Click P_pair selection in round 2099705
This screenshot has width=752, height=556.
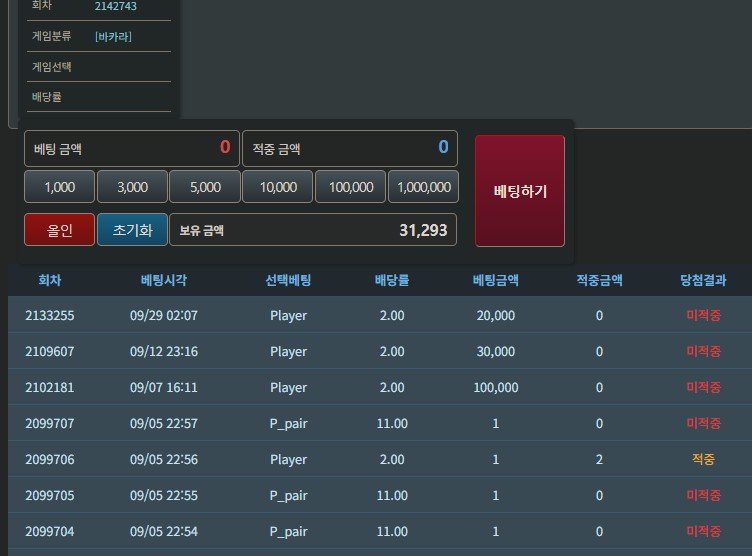click(x=288, y=496)
